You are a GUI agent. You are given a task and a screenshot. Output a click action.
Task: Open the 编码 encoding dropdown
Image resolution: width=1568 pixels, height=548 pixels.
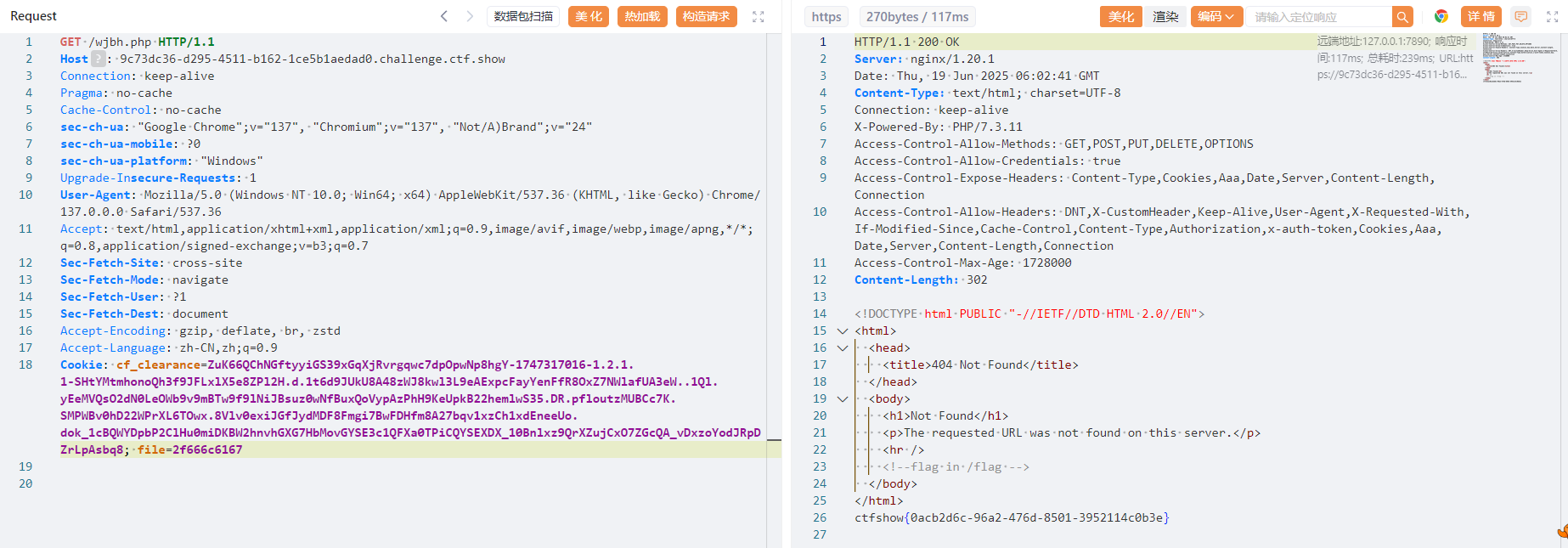coord(1216,16)
